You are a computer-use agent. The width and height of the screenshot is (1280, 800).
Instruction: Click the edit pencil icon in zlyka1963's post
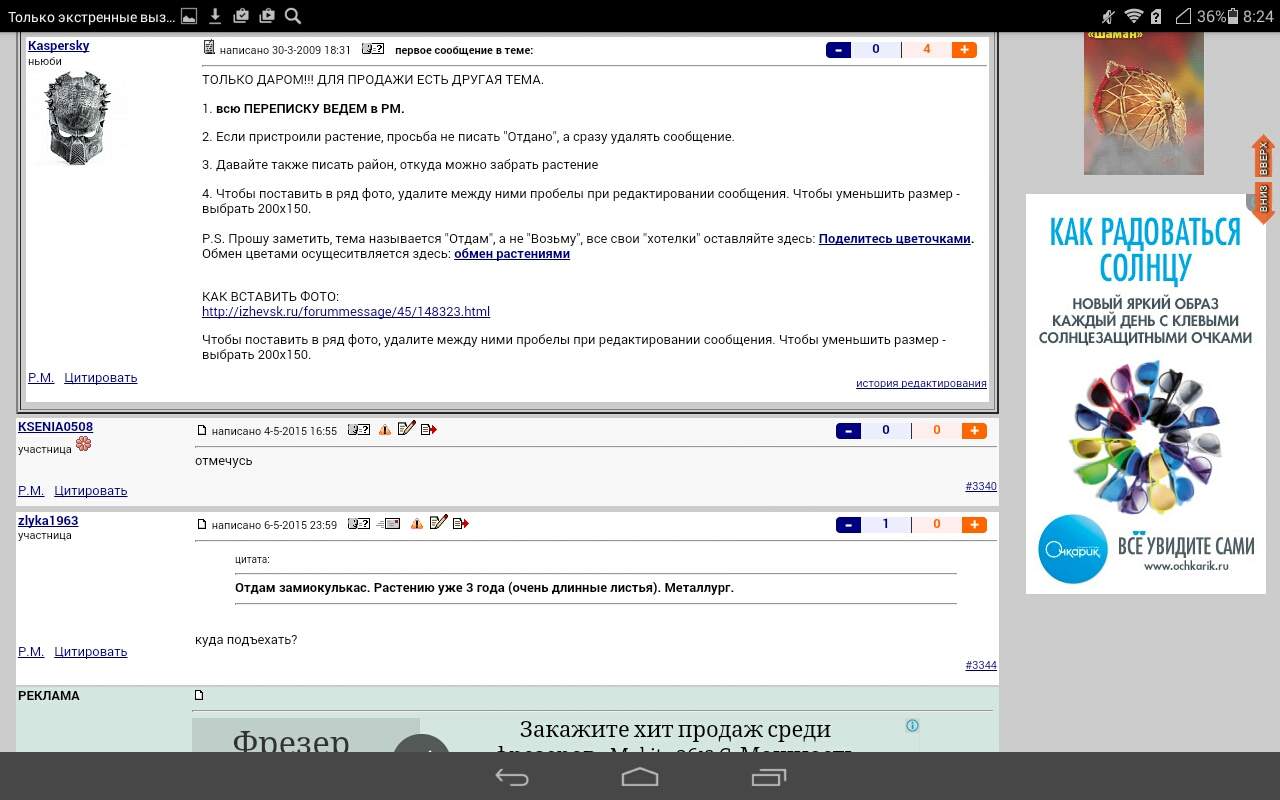click(x=438, y=523)
